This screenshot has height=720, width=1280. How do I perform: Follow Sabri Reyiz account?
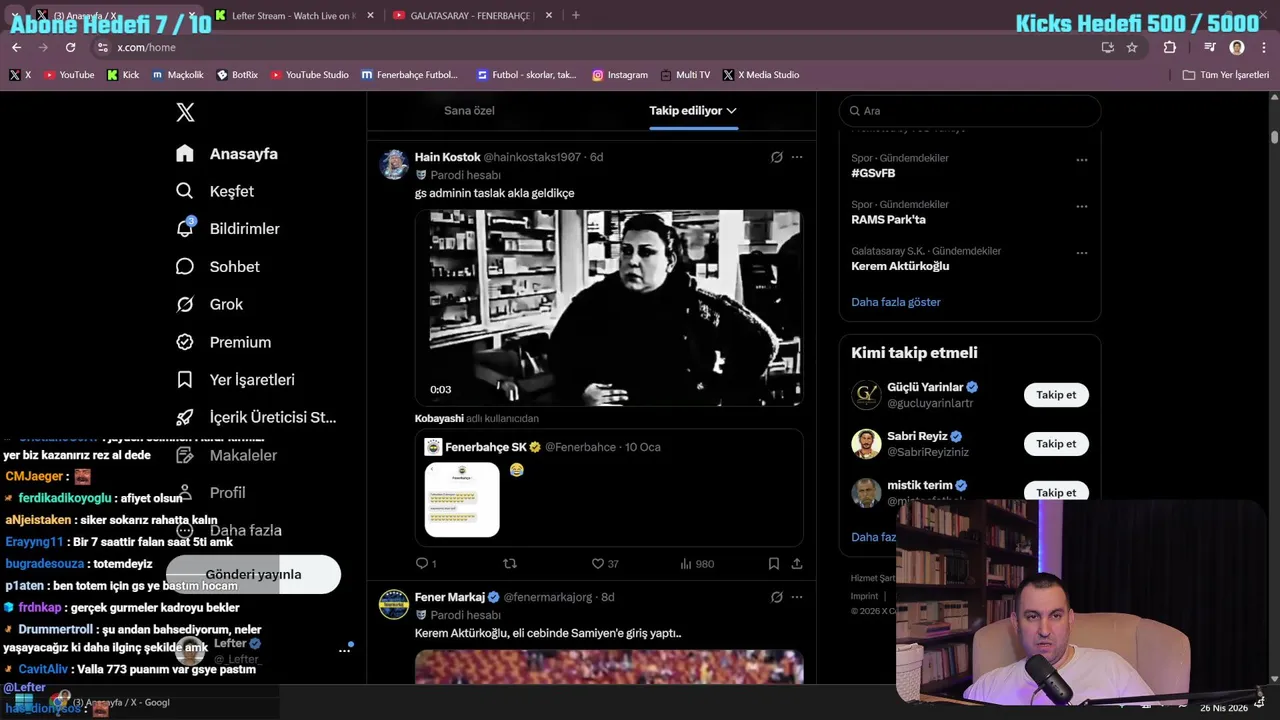click(1056, 444)
